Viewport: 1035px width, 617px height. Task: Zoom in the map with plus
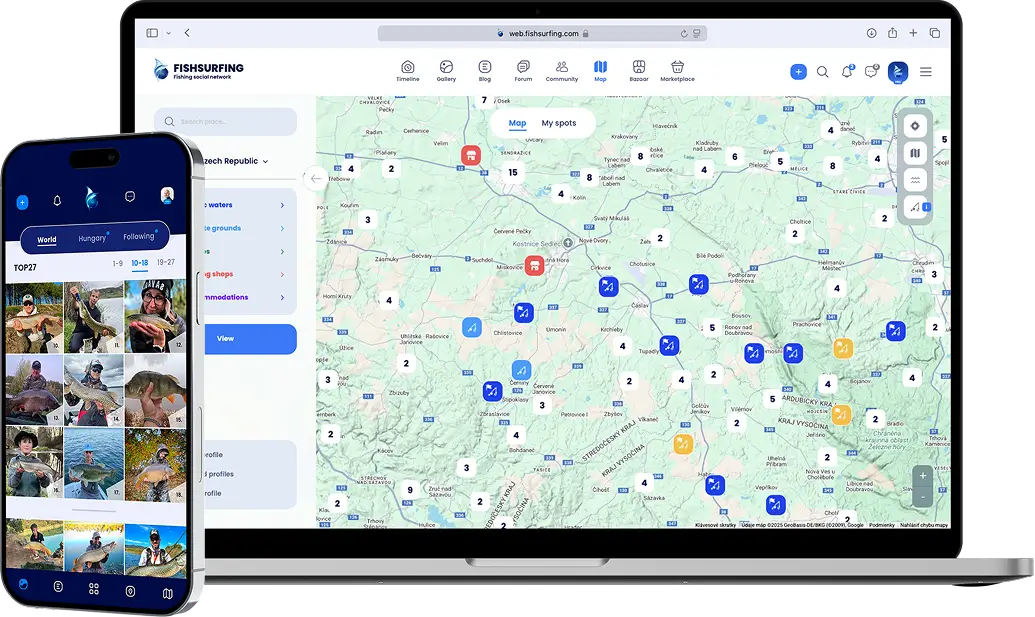click(x=922, y=475)
